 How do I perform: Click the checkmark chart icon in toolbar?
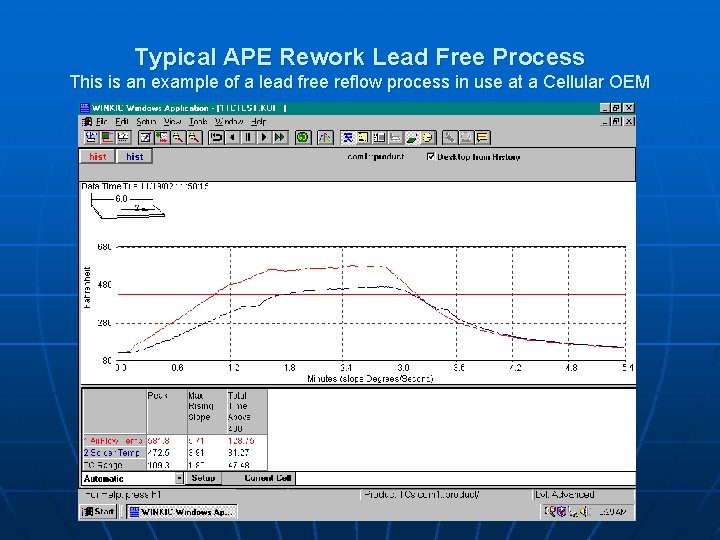[x=123, y=137]
